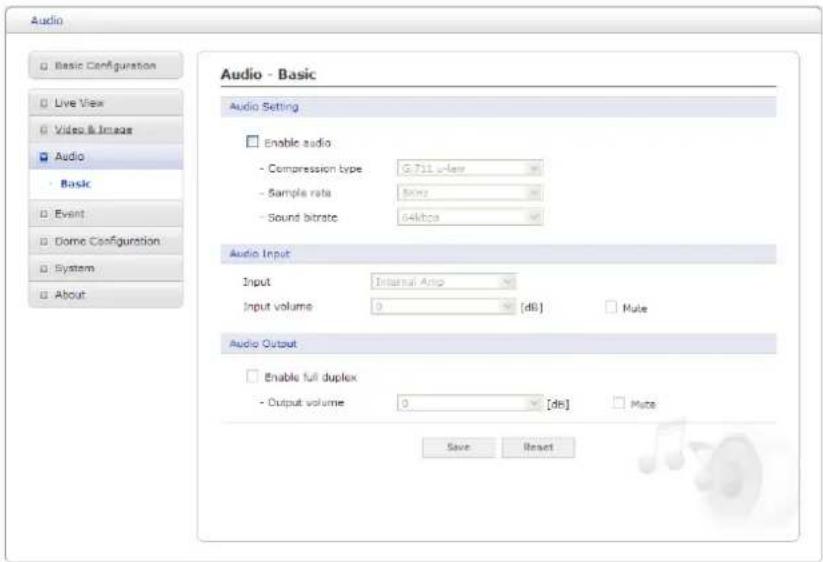This screenshot has height=562, width=823.
Task: Click the Enable audio label text
Action: 297,143
